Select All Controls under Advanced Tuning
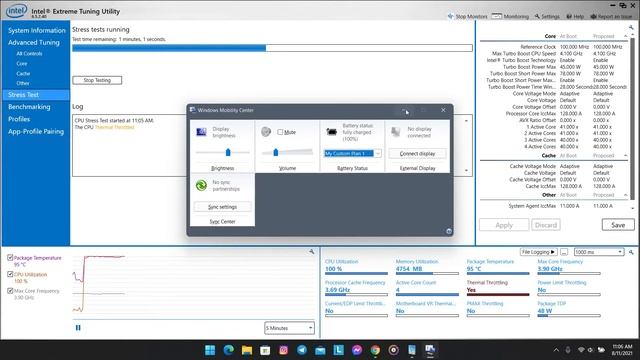This screenshot has width=640, height=360. click(x=29, y=53)
